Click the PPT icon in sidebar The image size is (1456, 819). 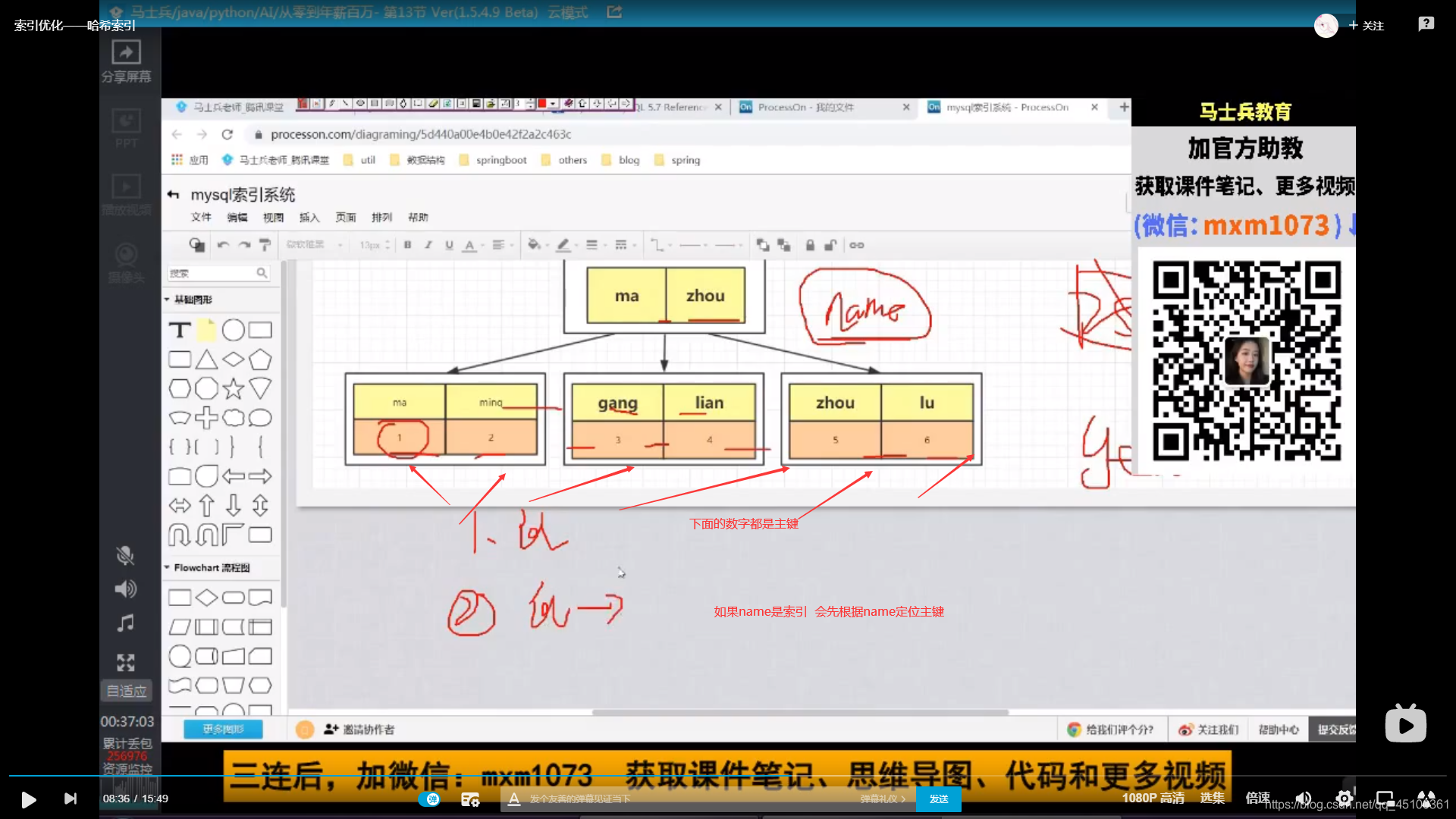[x=126, y=128]
